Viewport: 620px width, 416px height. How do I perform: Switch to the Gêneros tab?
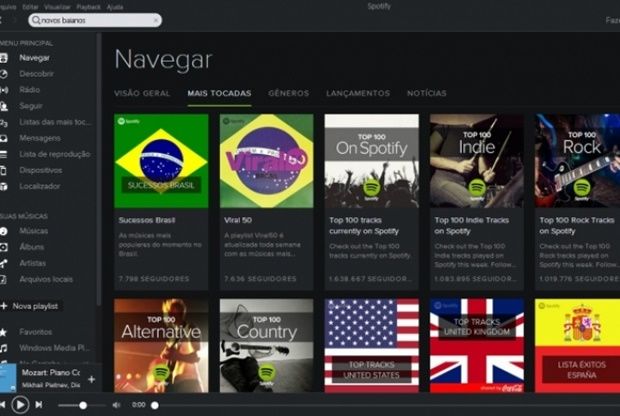tap(289, 93)
